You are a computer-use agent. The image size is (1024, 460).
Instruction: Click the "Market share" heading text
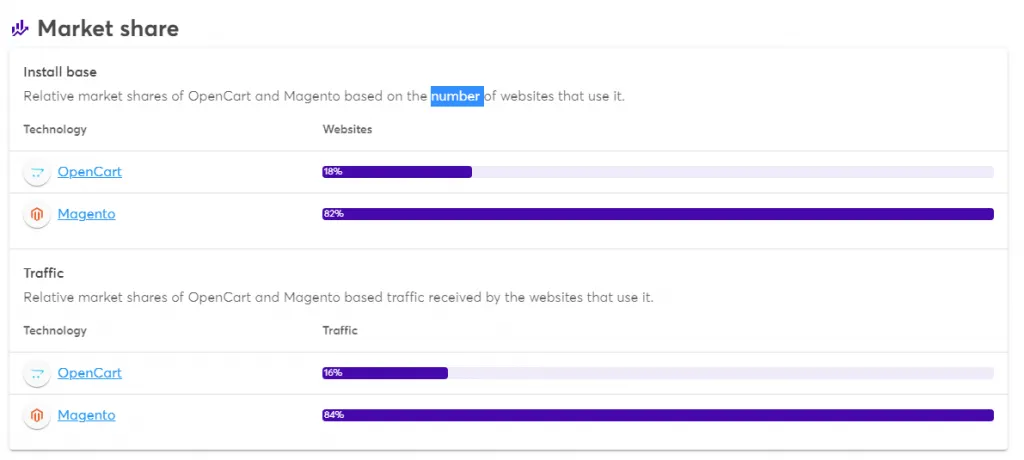tap(108, 28)
